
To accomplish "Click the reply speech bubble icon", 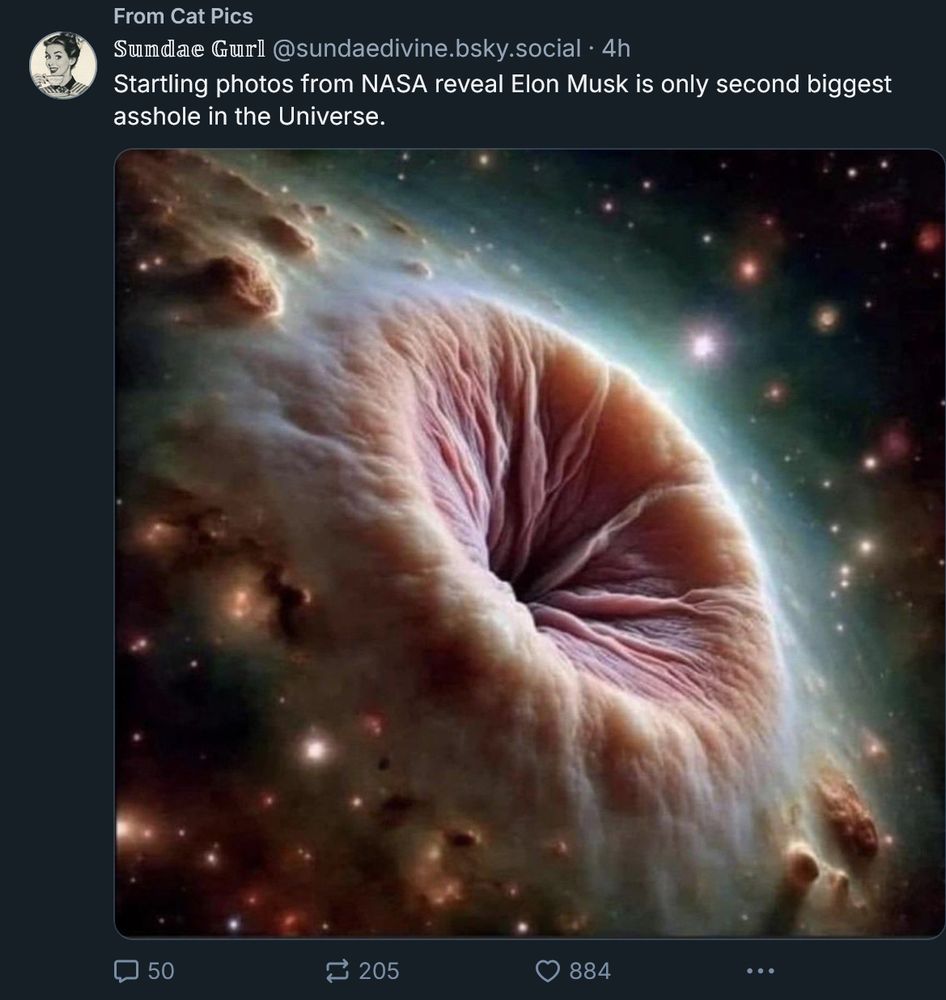I will pos(126,970).
